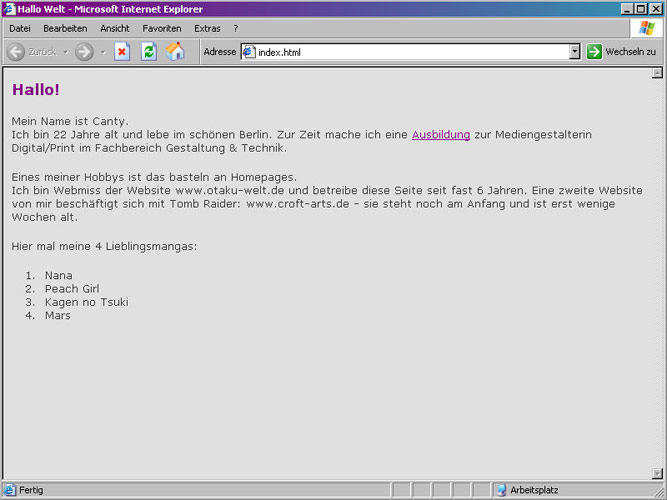Click the Windows flag logo
Screen dimensions: 667x500
click(647, 29)
